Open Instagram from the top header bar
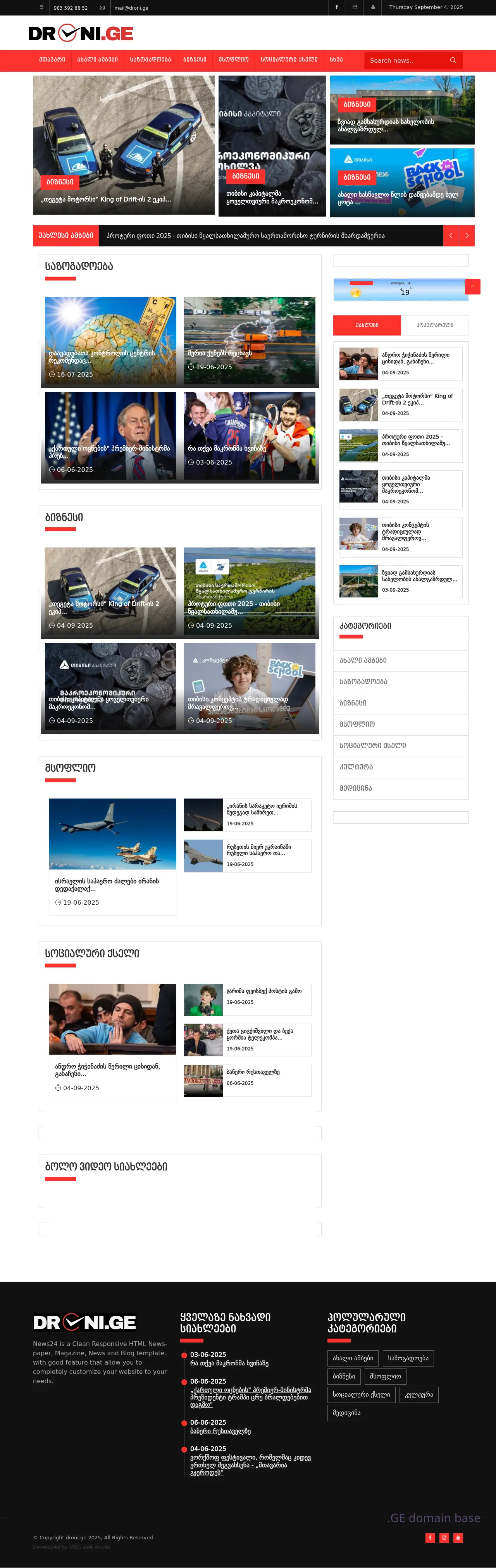 (355, 7)
